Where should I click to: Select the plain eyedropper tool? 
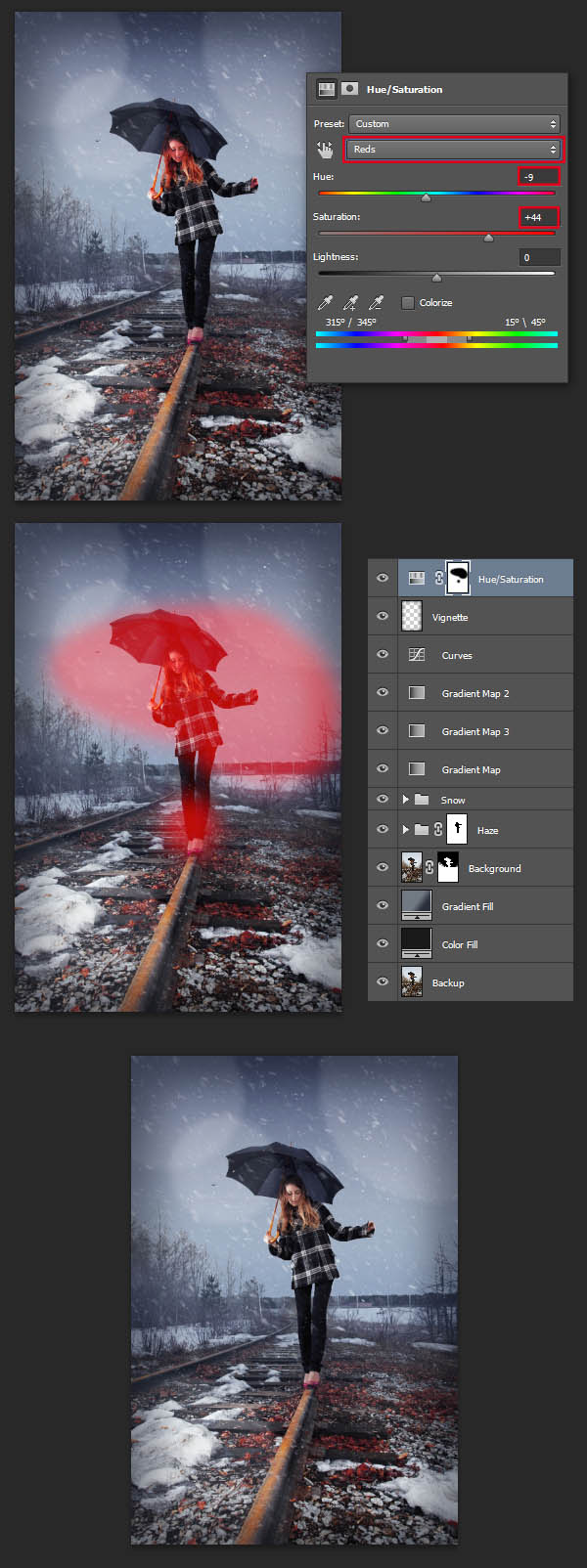point(325,303)
